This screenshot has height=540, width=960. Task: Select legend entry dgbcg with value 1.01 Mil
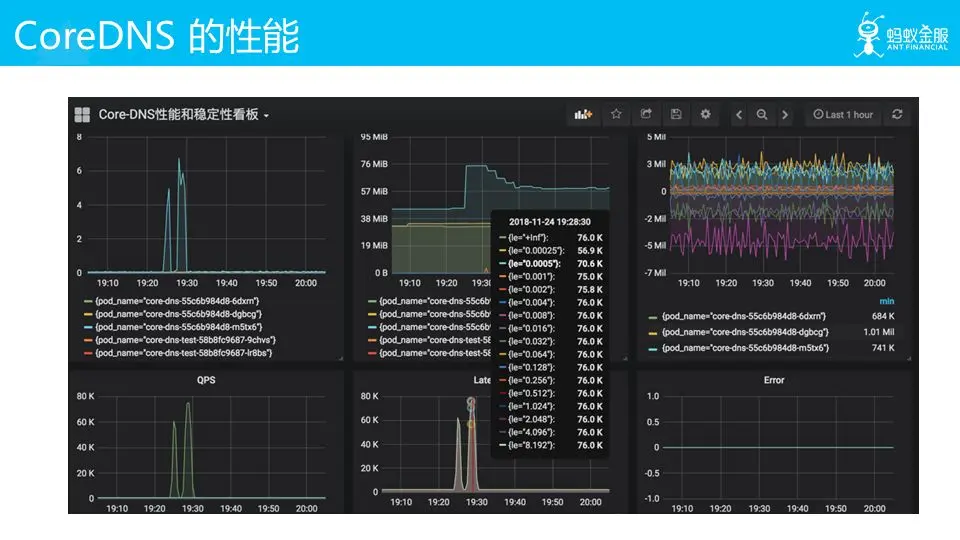(x=771, y=332)
